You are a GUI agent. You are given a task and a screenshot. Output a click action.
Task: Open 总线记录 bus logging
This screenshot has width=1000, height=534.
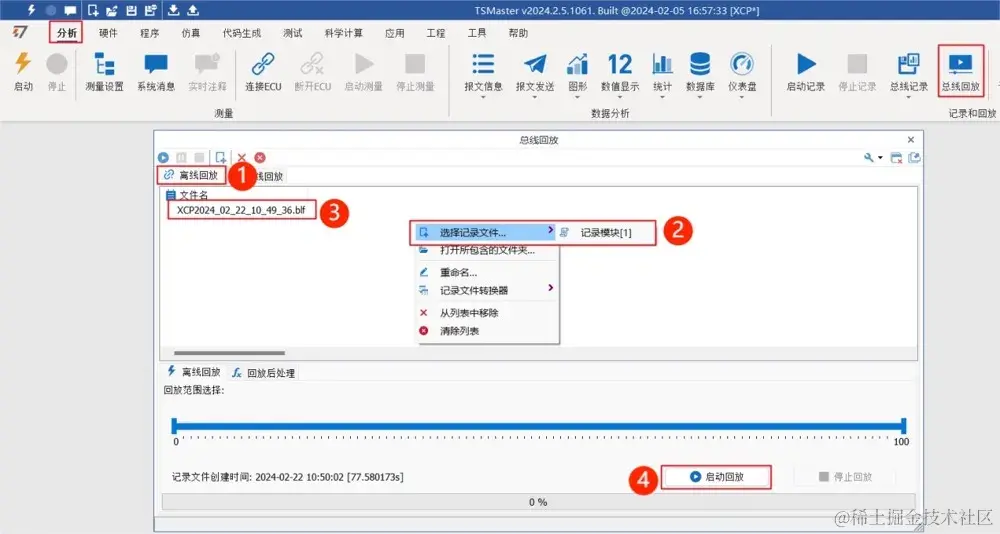pos(909,72)
